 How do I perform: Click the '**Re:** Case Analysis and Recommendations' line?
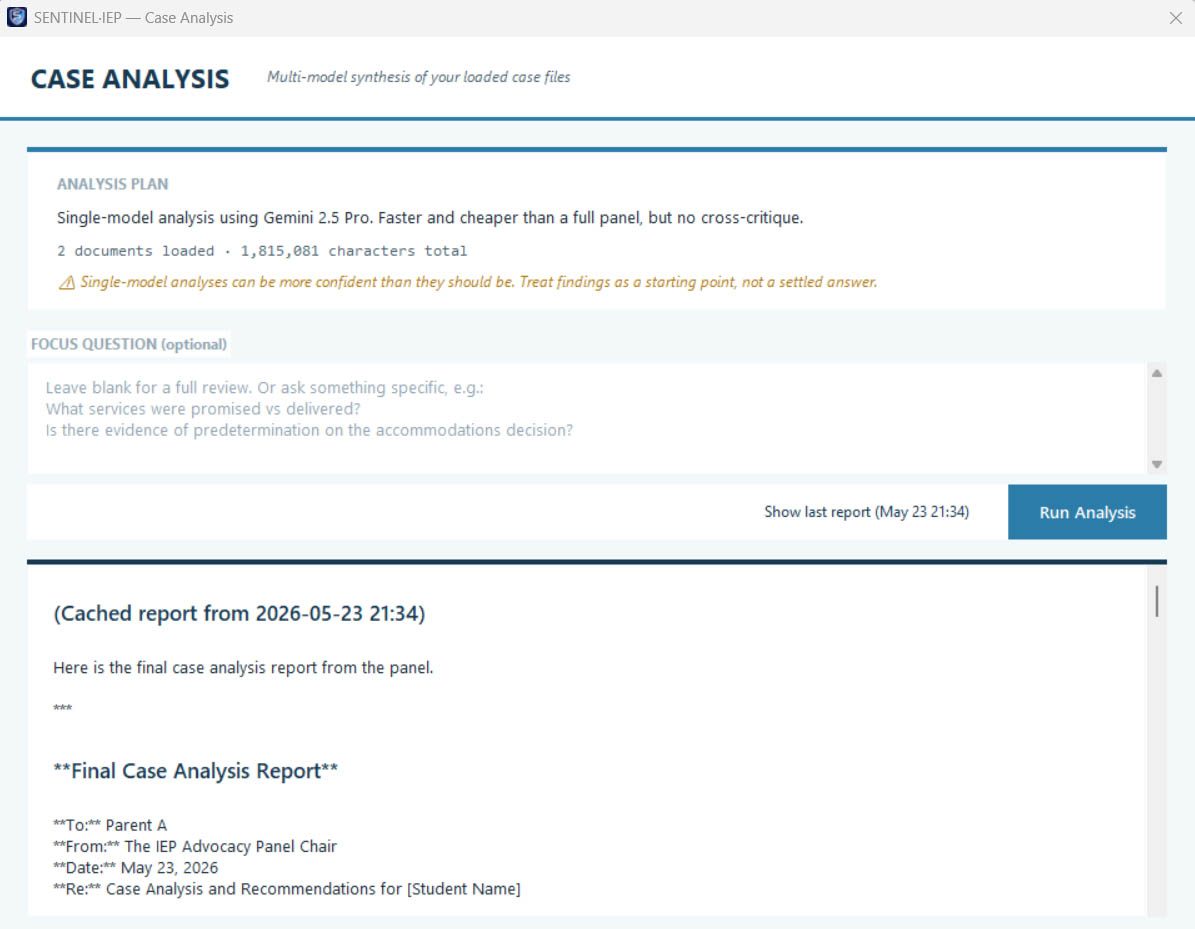(287, 889)
